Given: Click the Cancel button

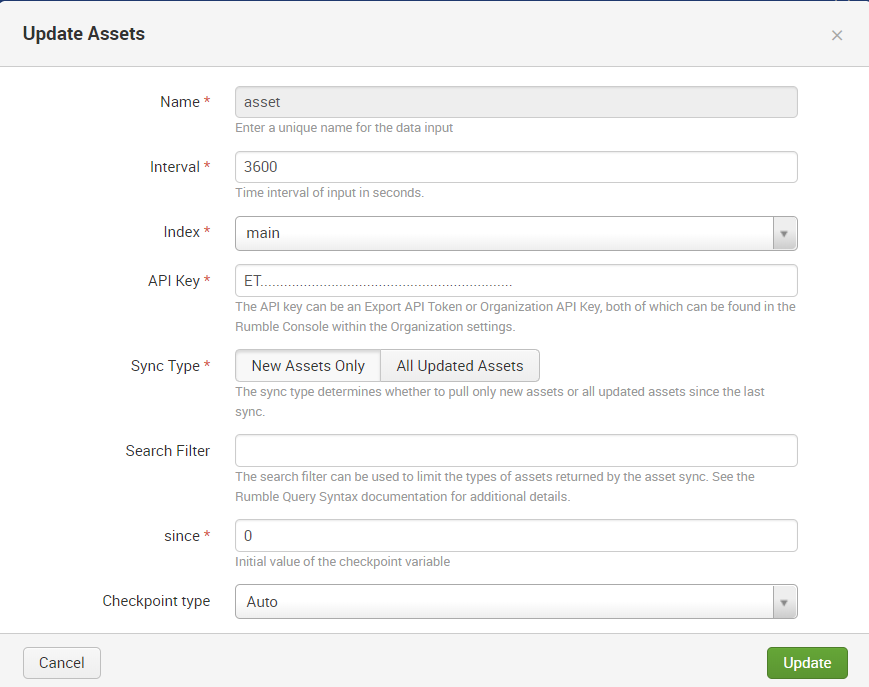Looking at the screenshot, I should pos(61,662).
